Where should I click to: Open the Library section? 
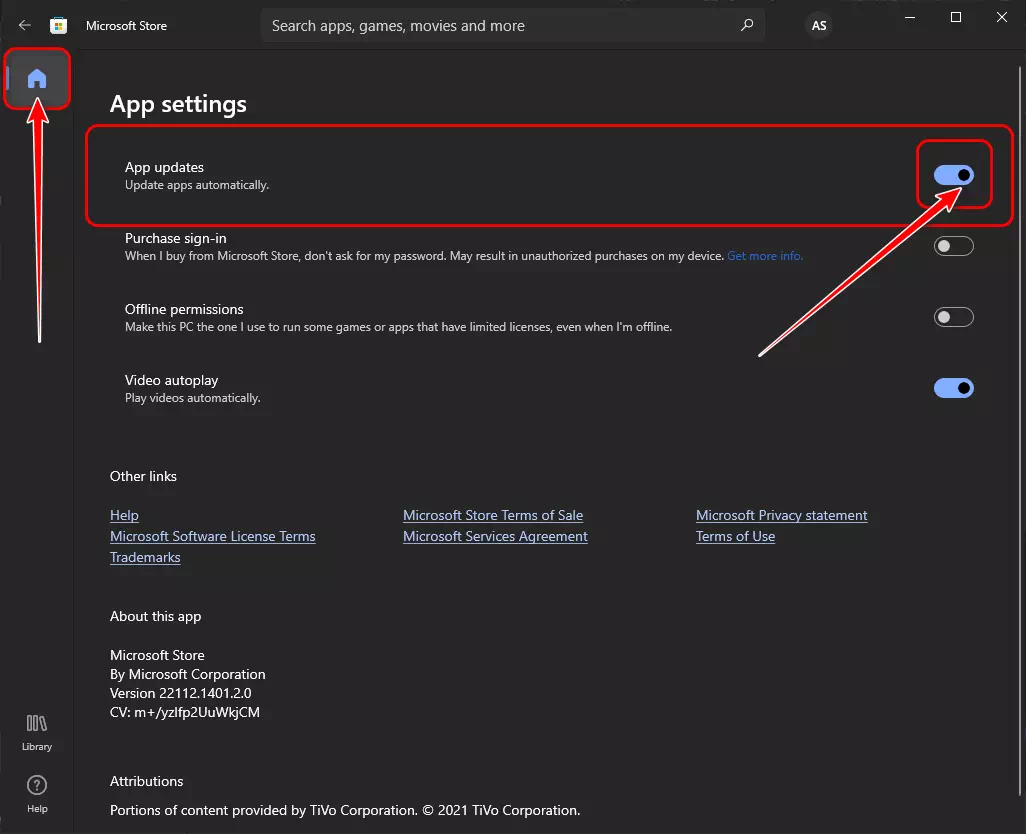point(37,733)
